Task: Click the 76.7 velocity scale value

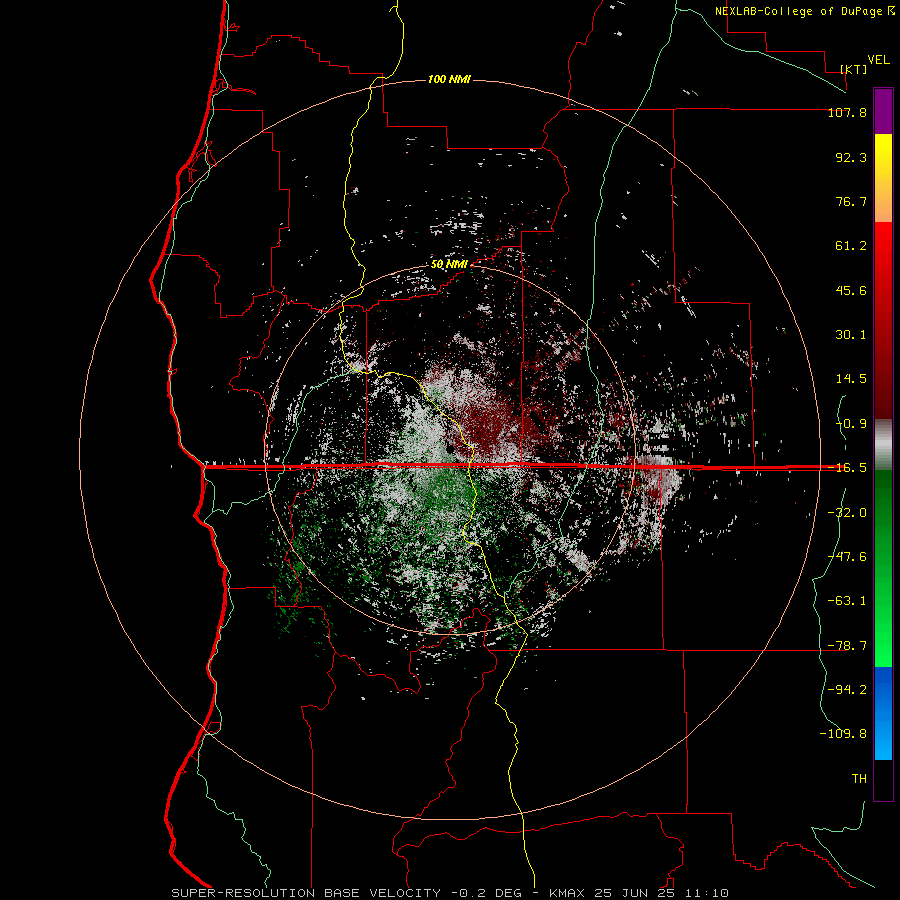Action: click(x=851, y=201)
